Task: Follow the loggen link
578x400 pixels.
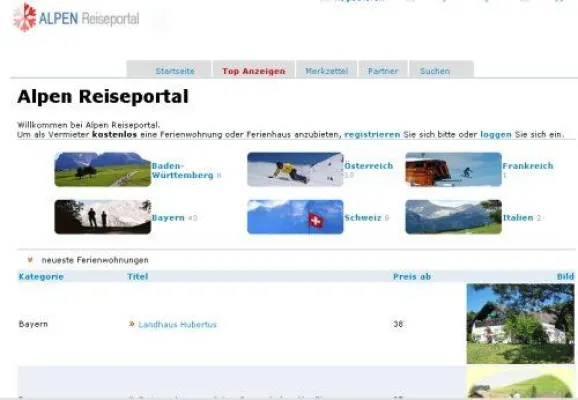Action: click(496, 135)
